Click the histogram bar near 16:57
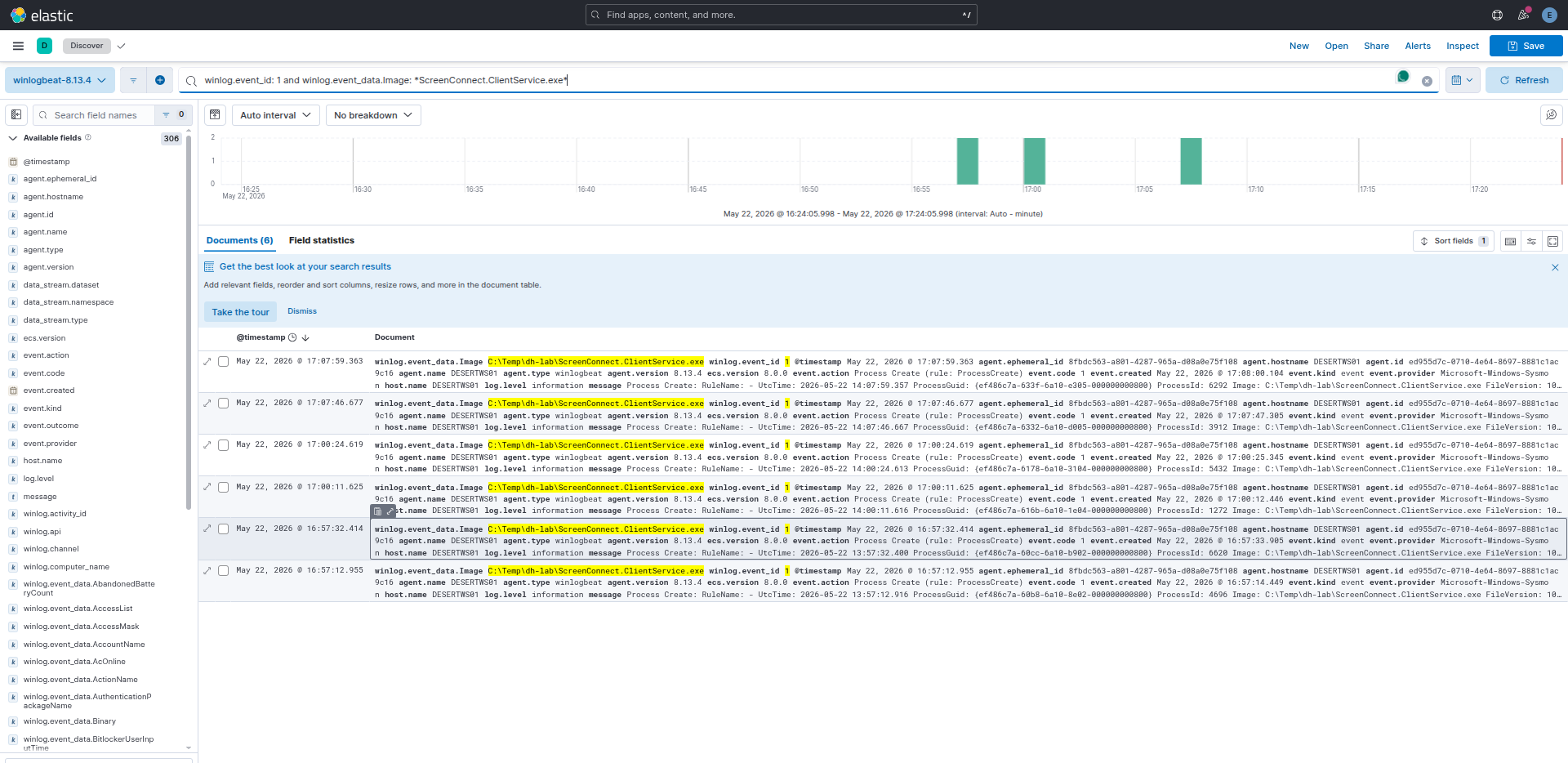 tap(967, 161)
